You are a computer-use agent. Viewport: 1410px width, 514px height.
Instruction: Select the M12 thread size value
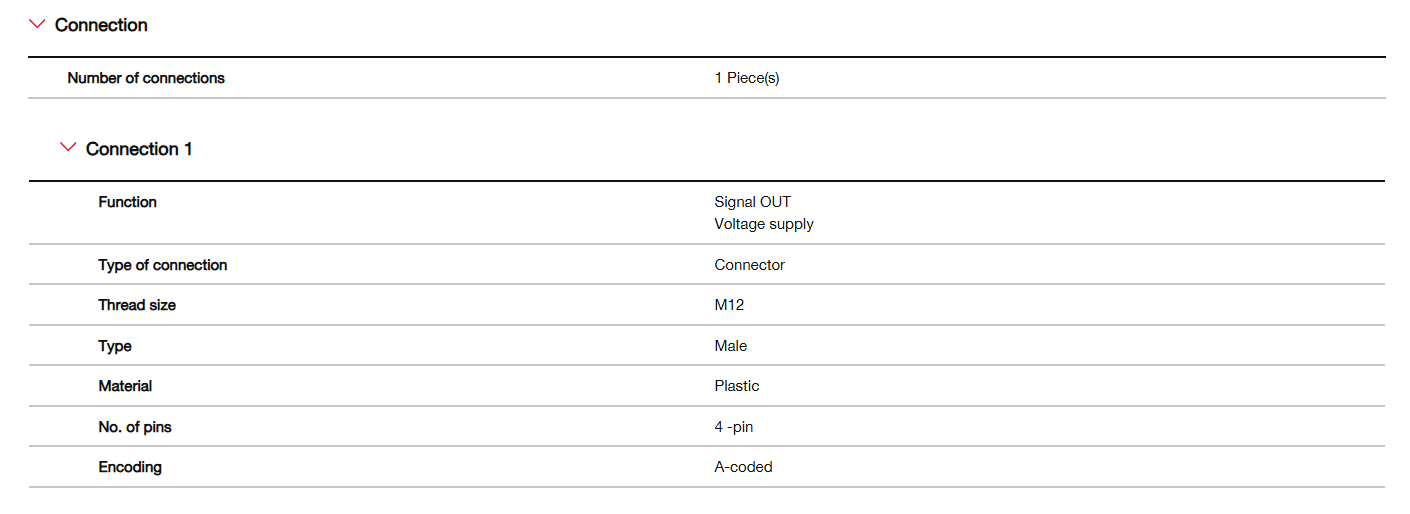click(729, 305)
